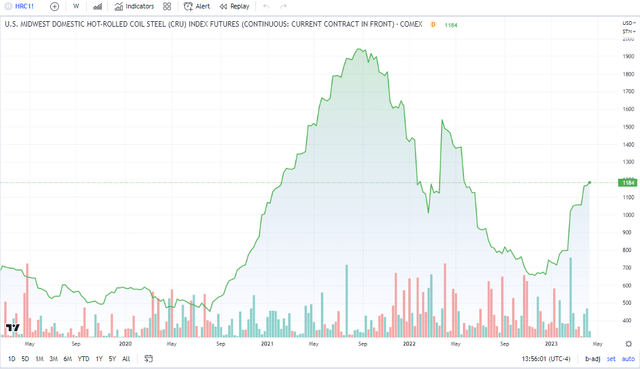This screenshot has width=640, height=369.
Task: Select the YTD time range
Action: click(x=83, y=359)
